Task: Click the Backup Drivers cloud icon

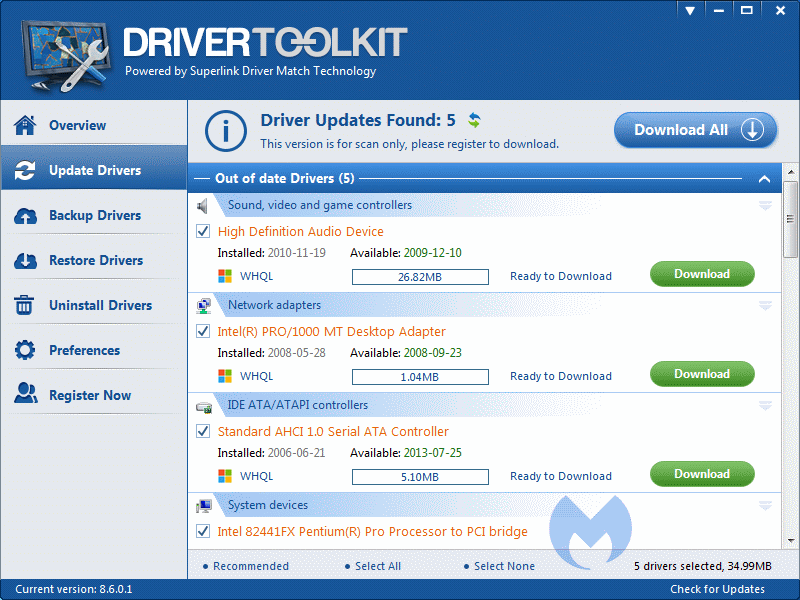Action: 25,215
